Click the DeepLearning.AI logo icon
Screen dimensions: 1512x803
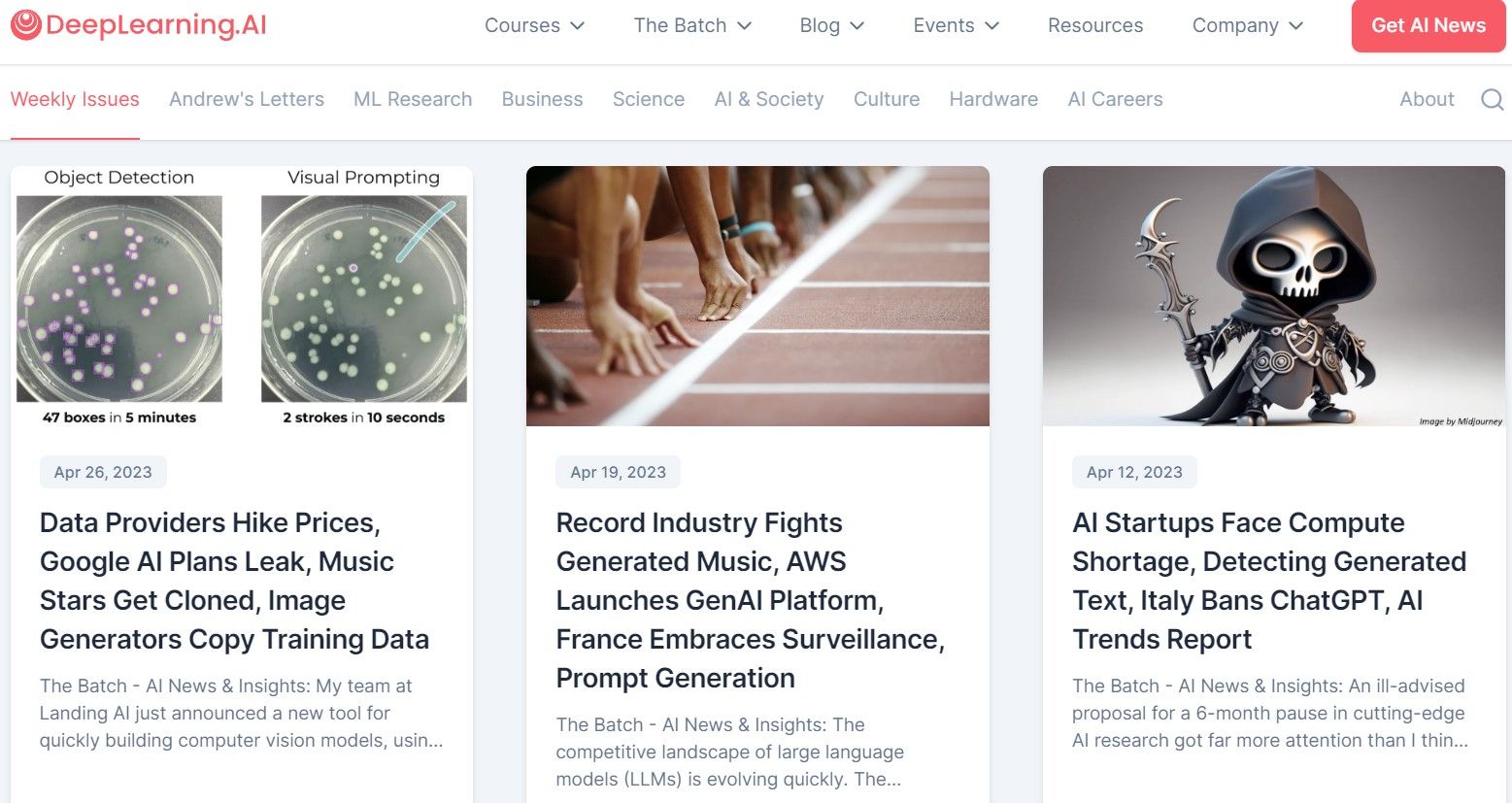pos(26,25)
